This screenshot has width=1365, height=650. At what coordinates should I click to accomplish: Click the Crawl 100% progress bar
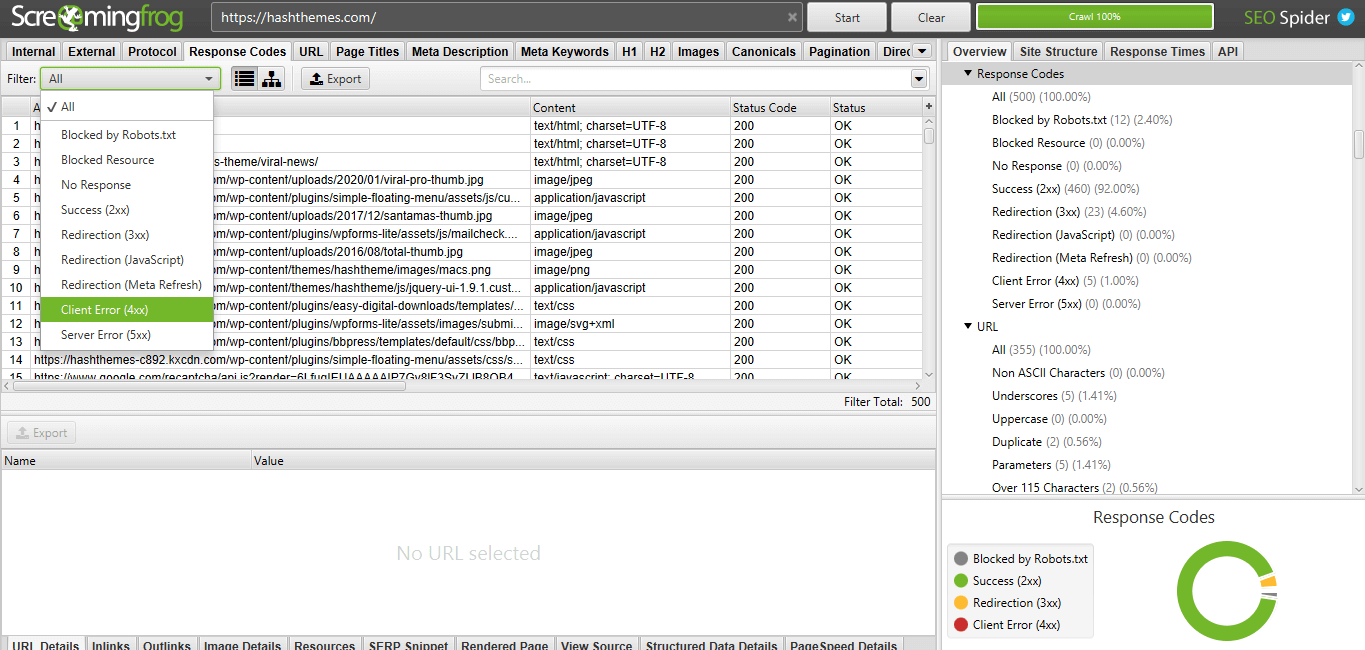point(1094,17)
